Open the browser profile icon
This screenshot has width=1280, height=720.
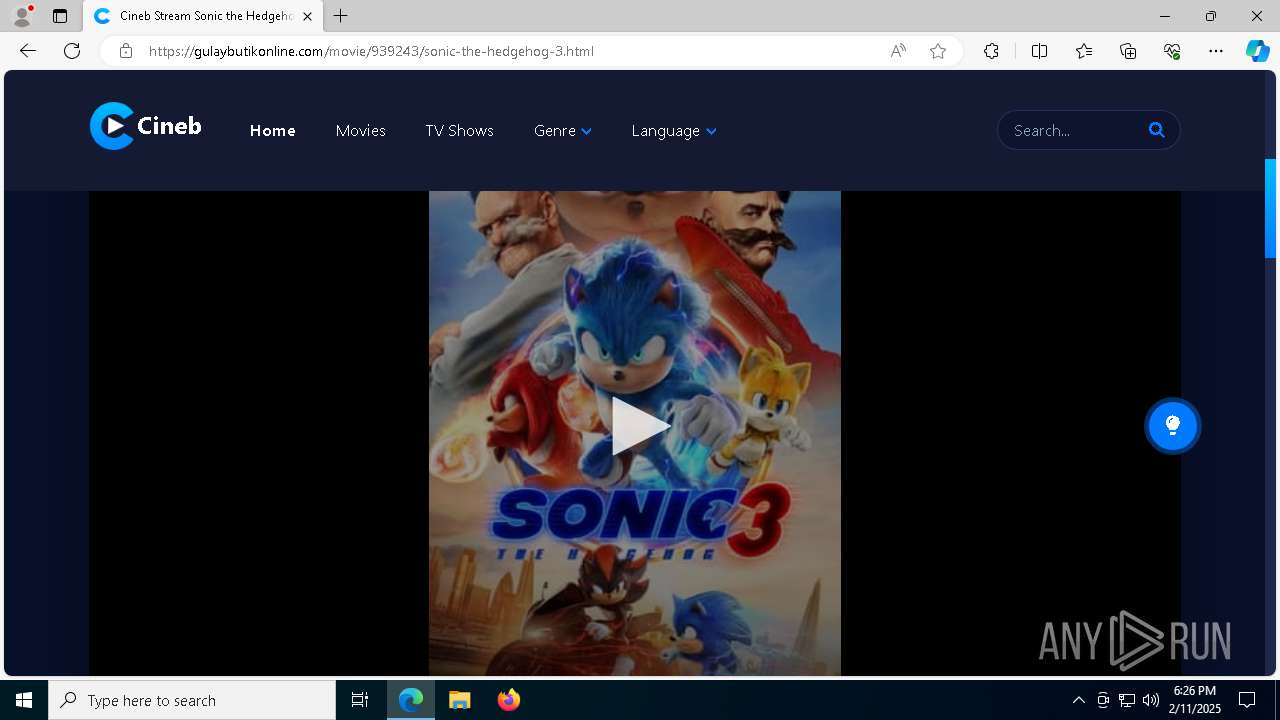22,16
